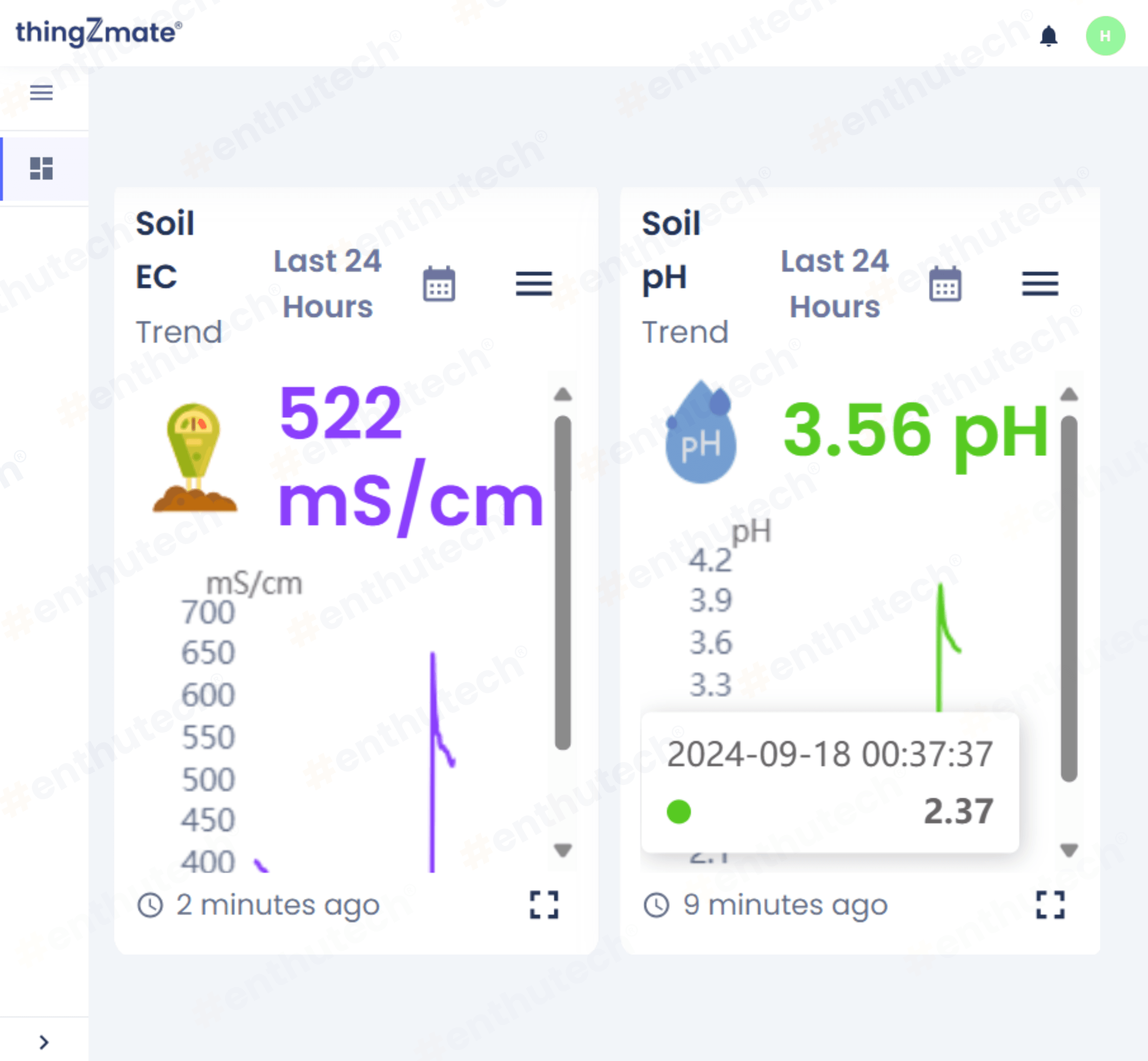Expand Soil EC widget to fullscreen
Image resolution: width=1148 pixels, height=1061 pixels.
544,905
